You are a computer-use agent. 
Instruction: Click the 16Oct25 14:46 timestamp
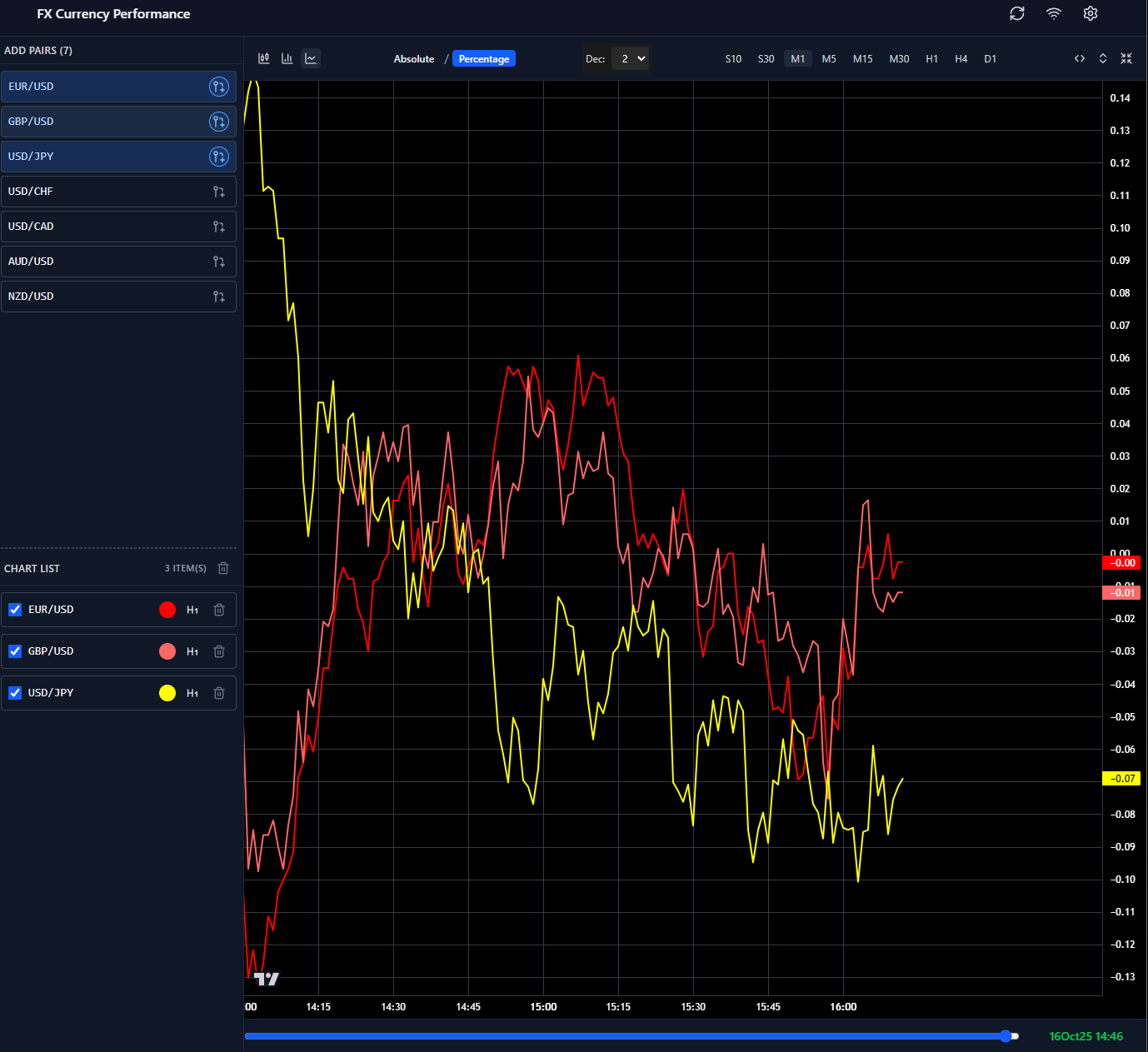[1086, 1036]
